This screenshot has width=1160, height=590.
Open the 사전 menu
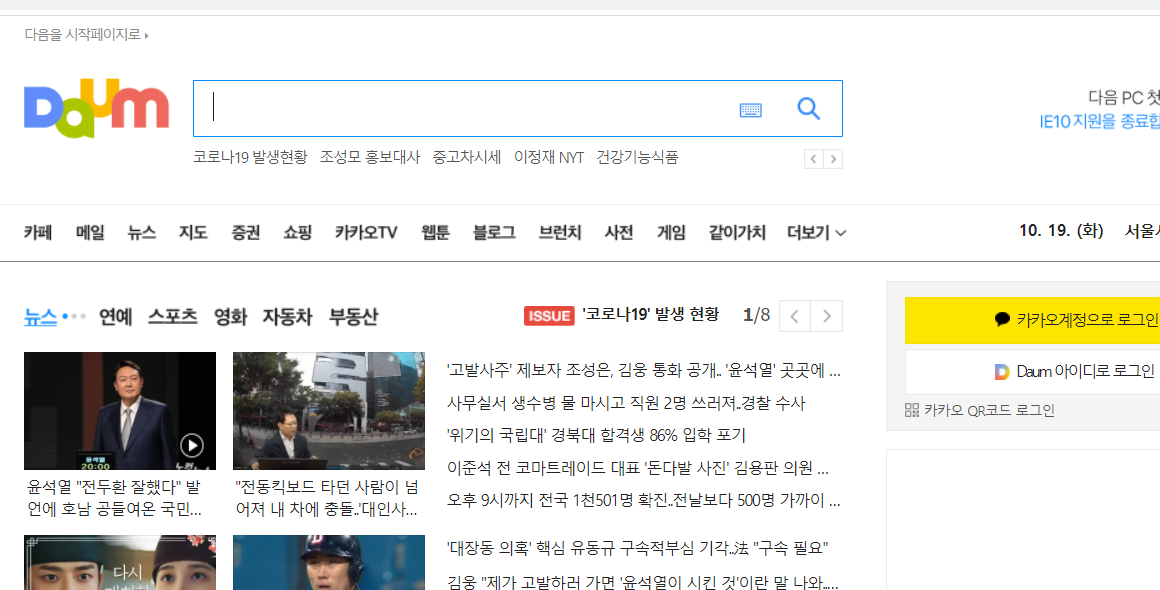point(618,232)
